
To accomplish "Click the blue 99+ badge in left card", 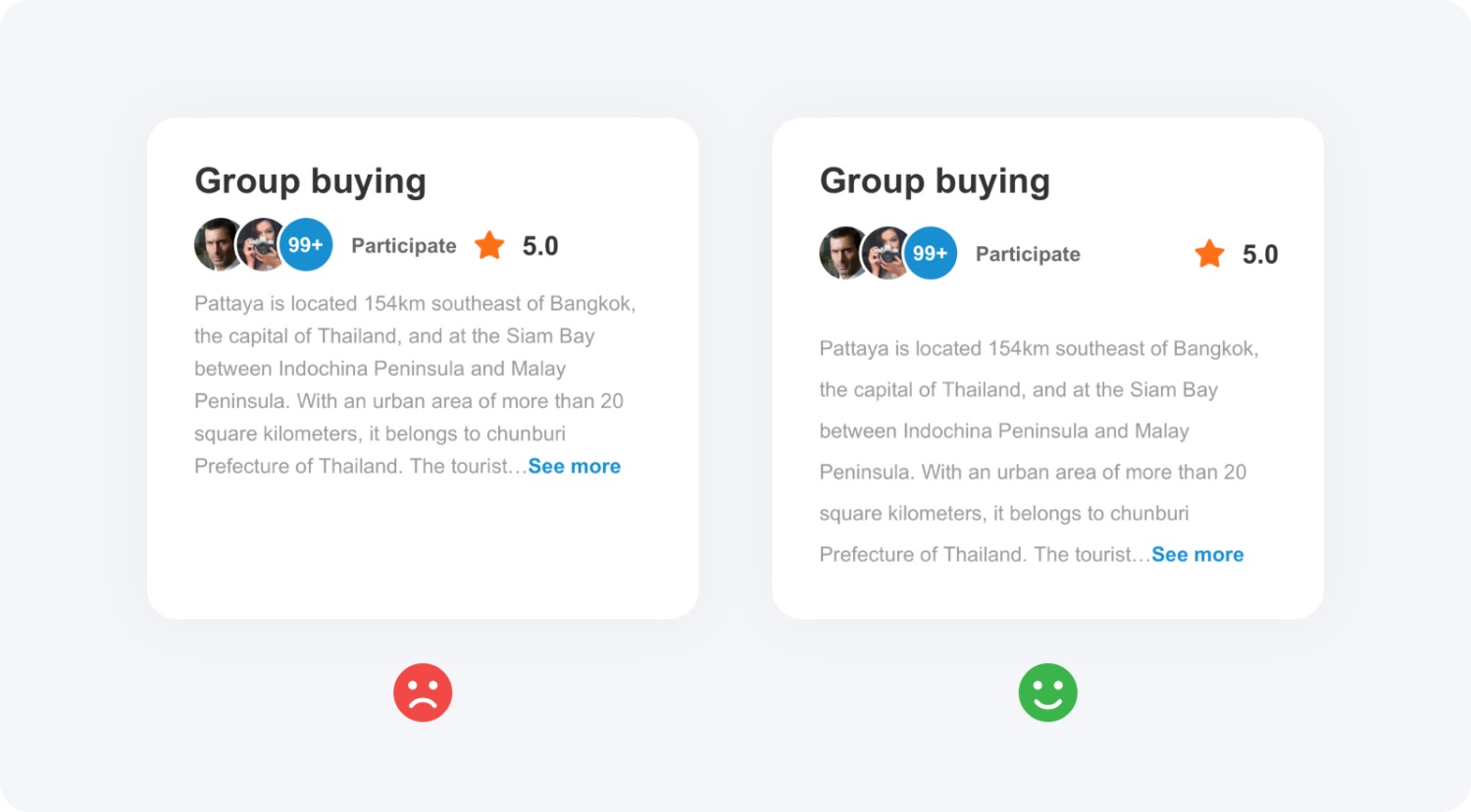I will click(x=306, y=245).
